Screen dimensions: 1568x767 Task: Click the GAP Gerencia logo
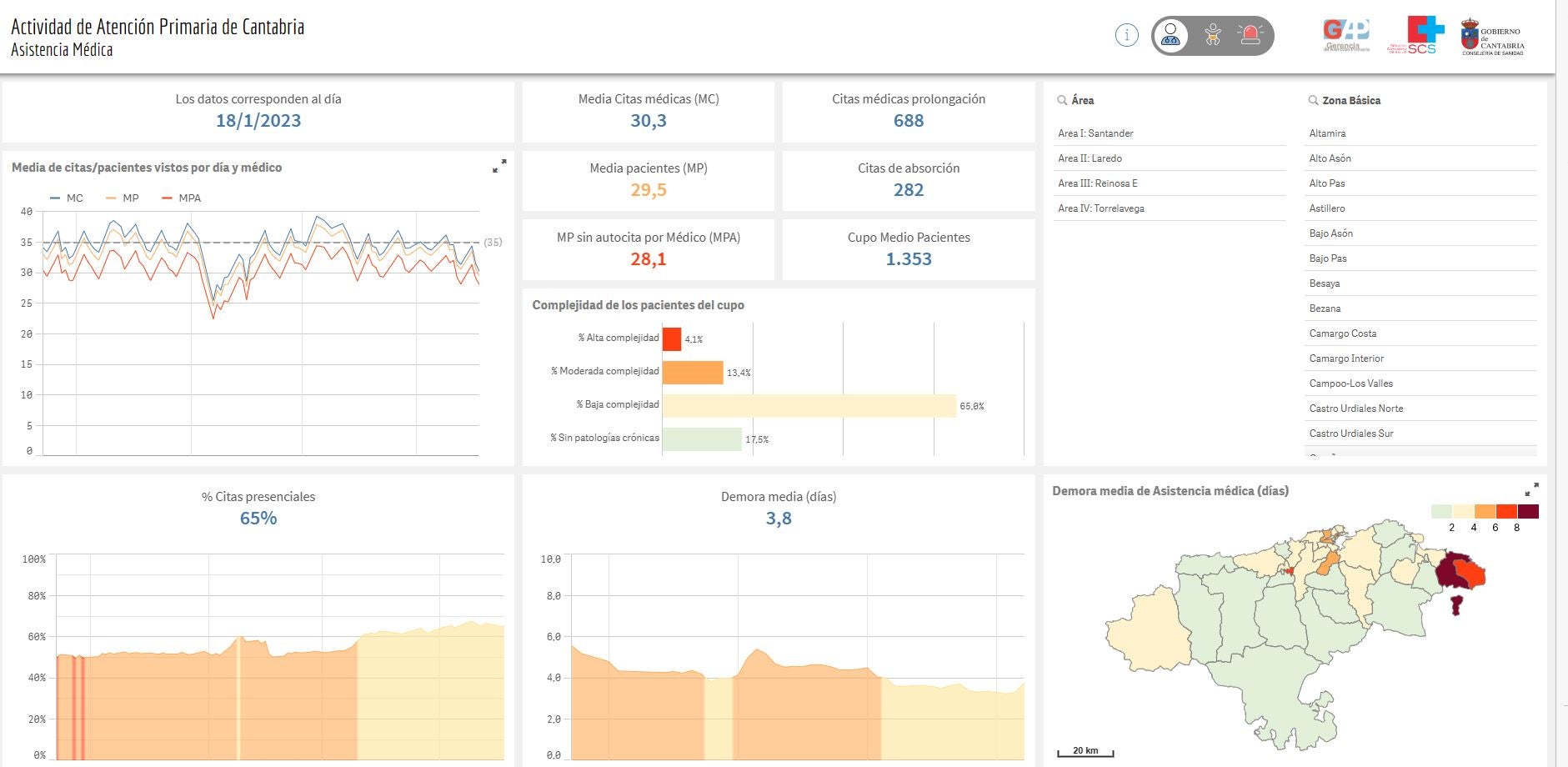click(1346, 35)
